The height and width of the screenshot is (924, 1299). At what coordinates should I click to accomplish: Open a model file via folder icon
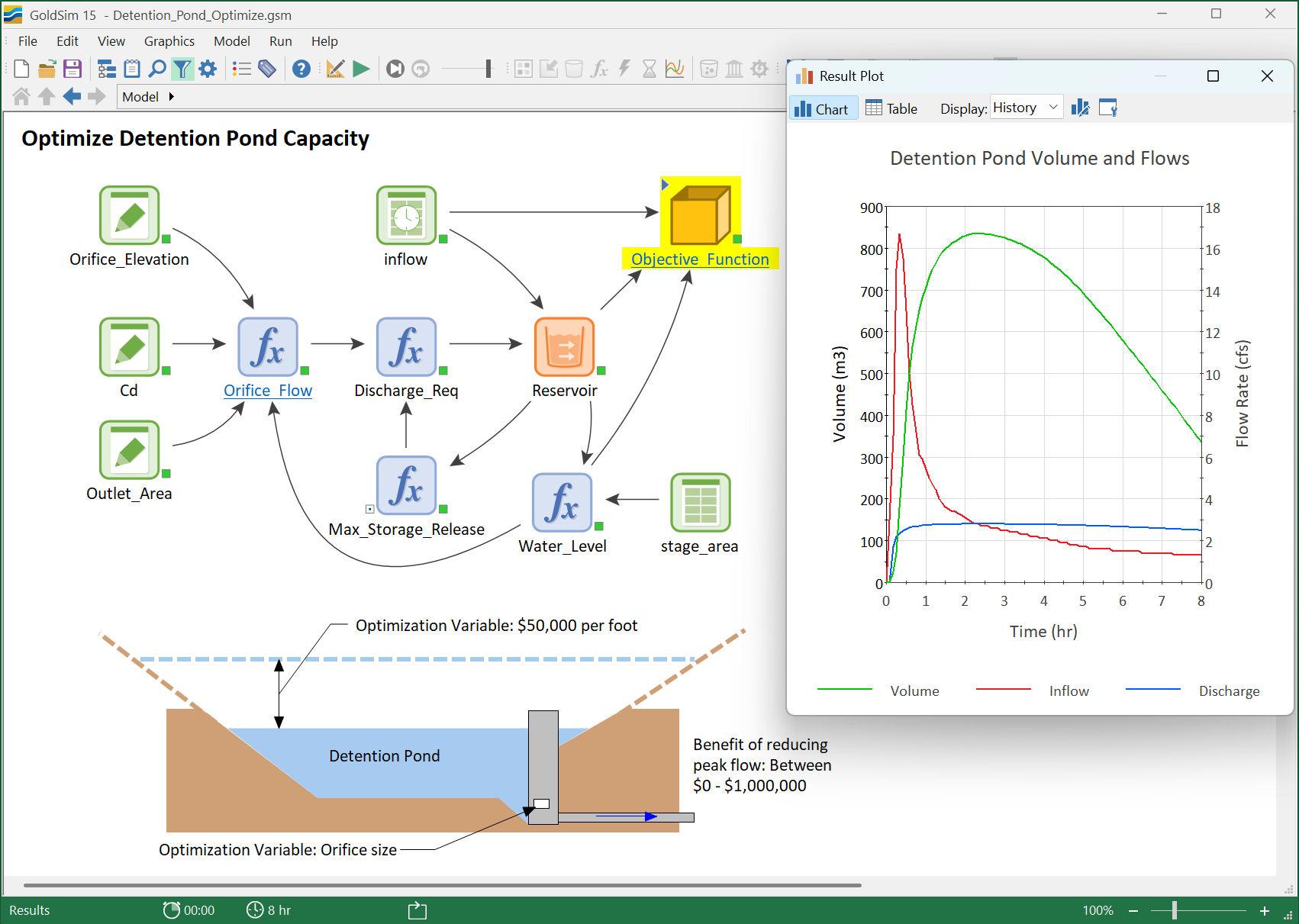47,69
